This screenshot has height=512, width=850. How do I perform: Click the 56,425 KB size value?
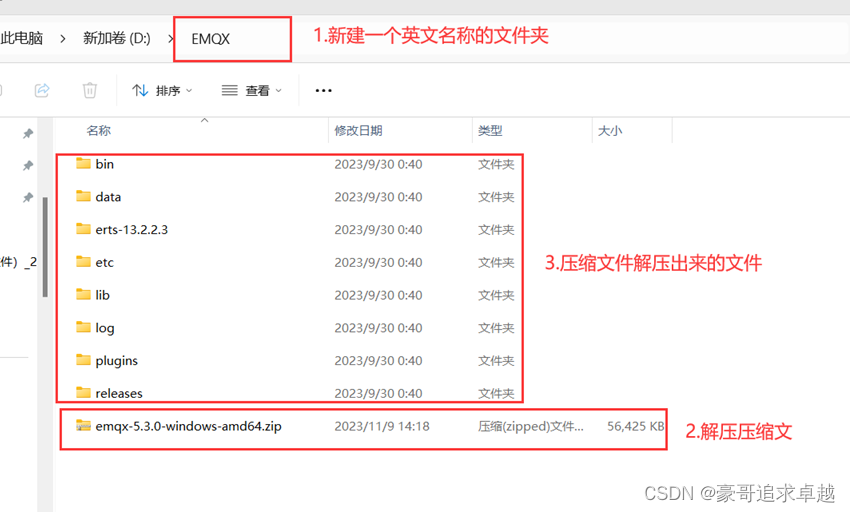(x=635, y=426)
